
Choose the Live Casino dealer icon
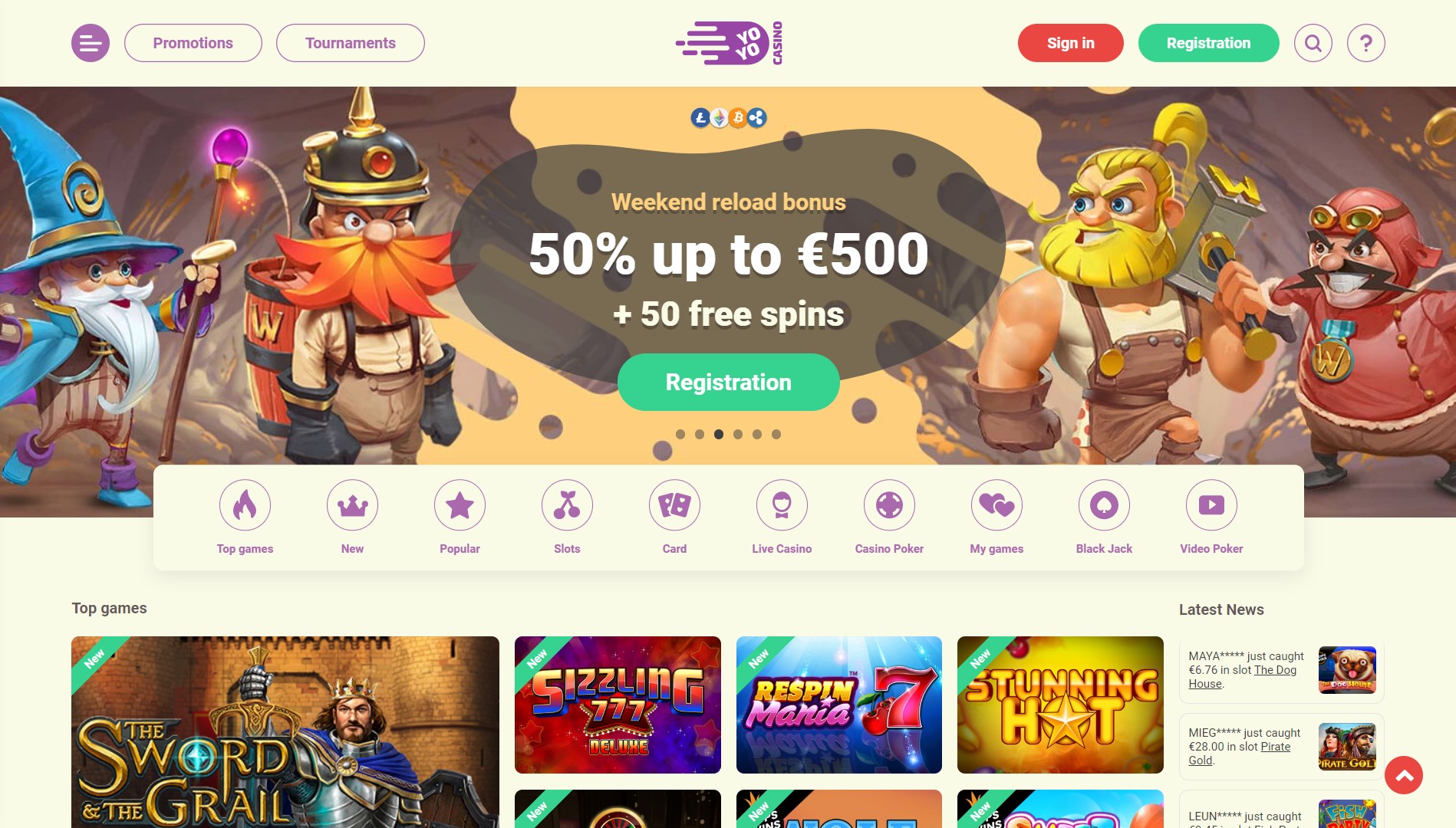coord(782,505)
